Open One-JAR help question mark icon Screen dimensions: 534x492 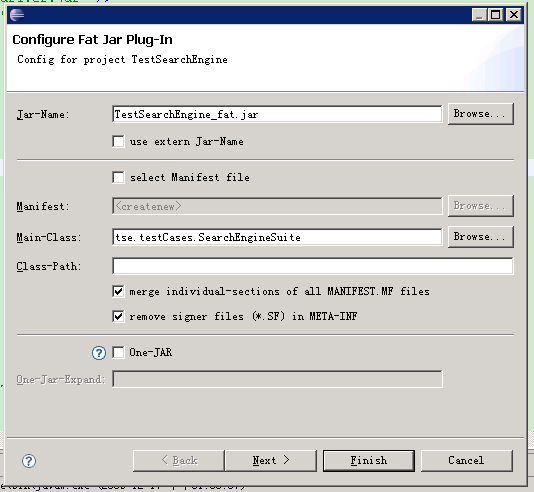99,353
